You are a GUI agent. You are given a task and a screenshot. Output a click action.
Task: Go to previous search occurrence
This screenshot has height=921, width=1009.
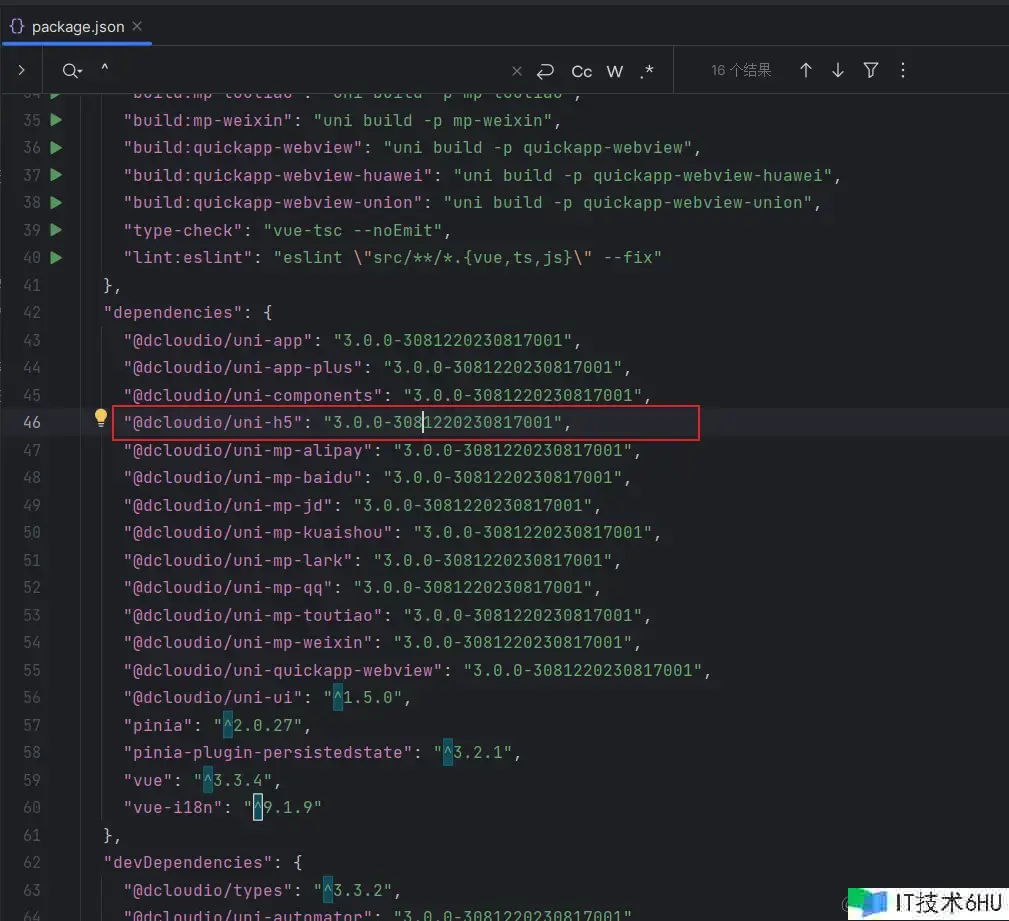click(806, 70)
